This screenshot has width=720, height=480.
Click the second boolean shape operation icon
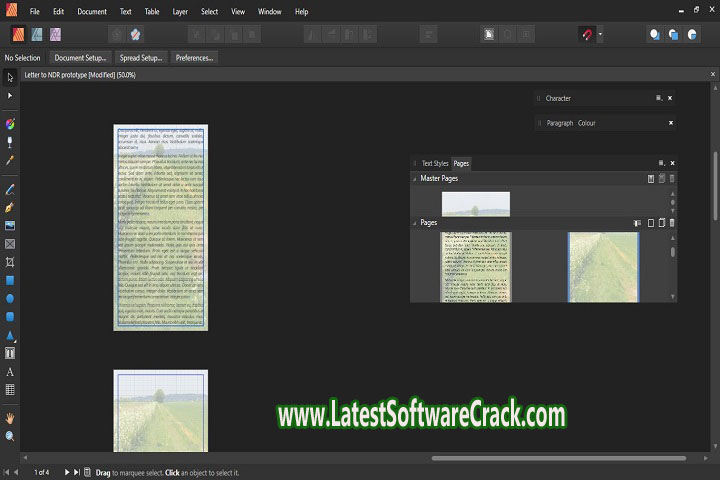(x=674, y=34)
